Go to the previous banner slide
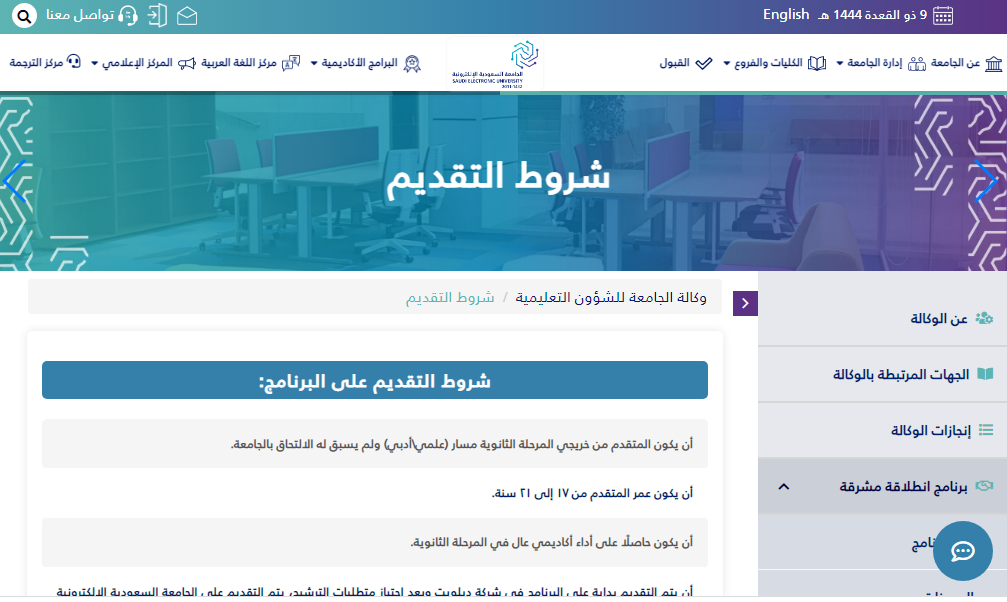This screenshot has width=1007, height=602. [15, 181]
